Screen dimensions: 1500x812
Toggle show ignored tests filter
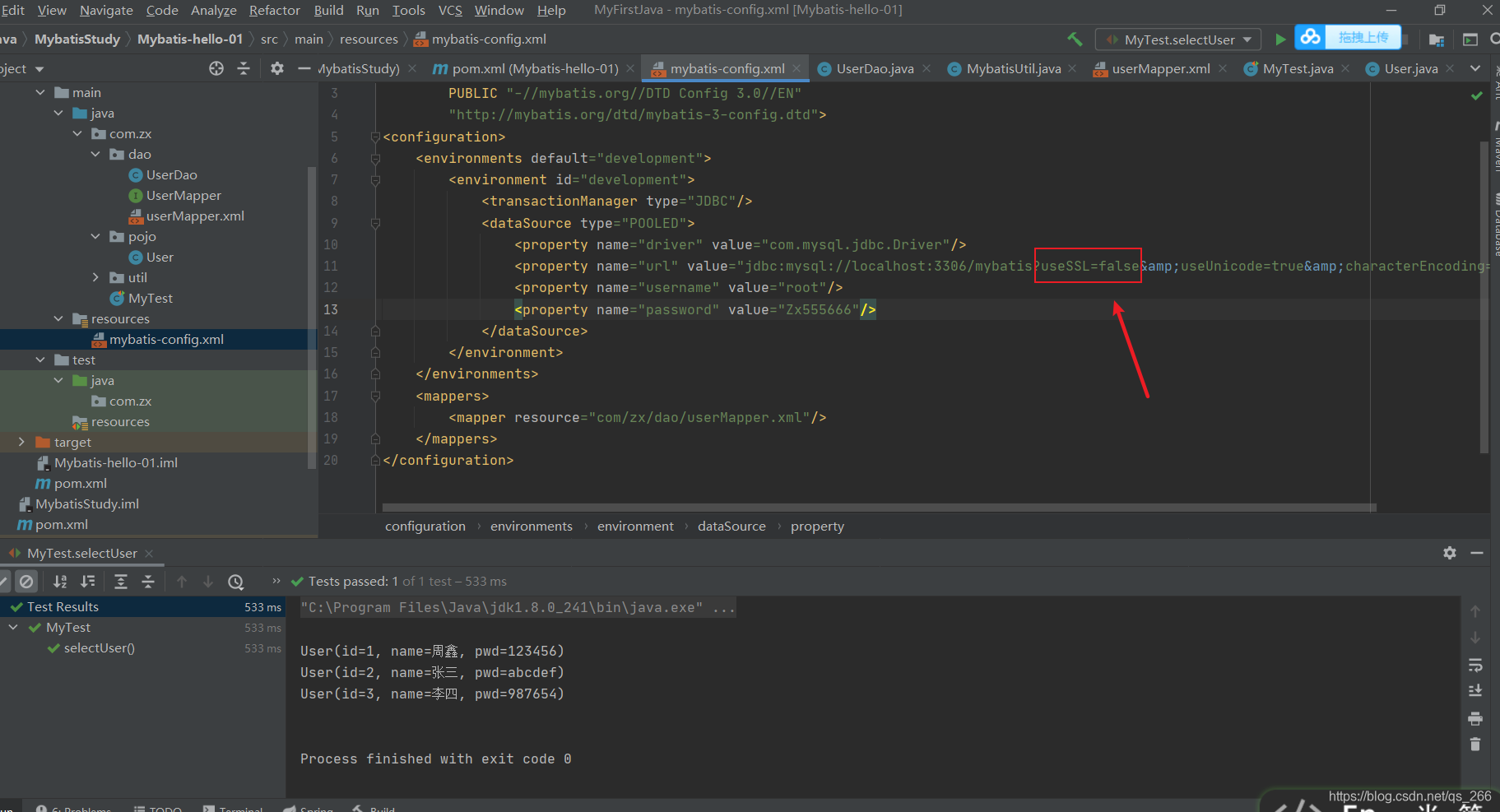tap(26, 581)
